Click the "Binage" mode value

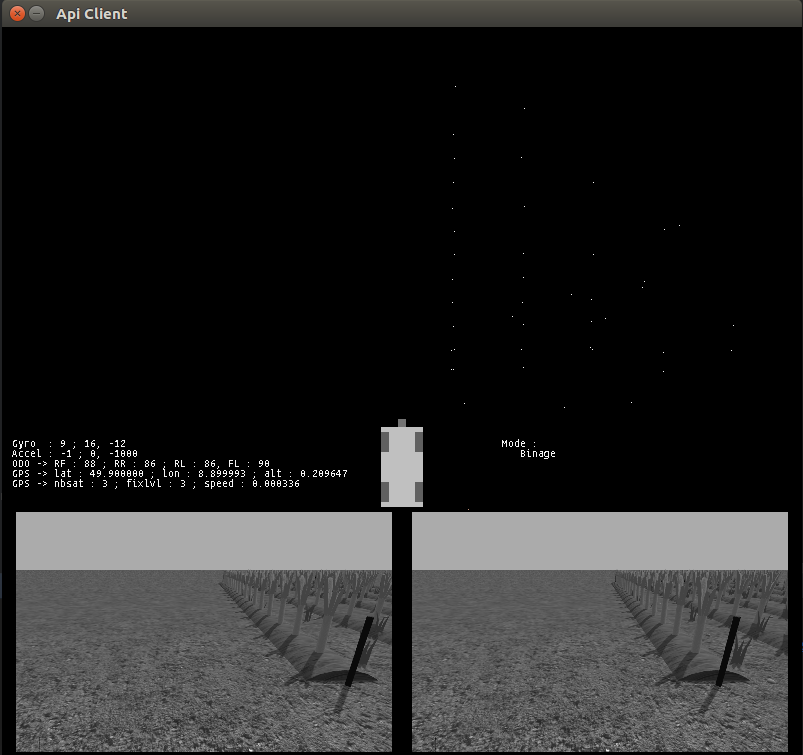pos(538,454)
